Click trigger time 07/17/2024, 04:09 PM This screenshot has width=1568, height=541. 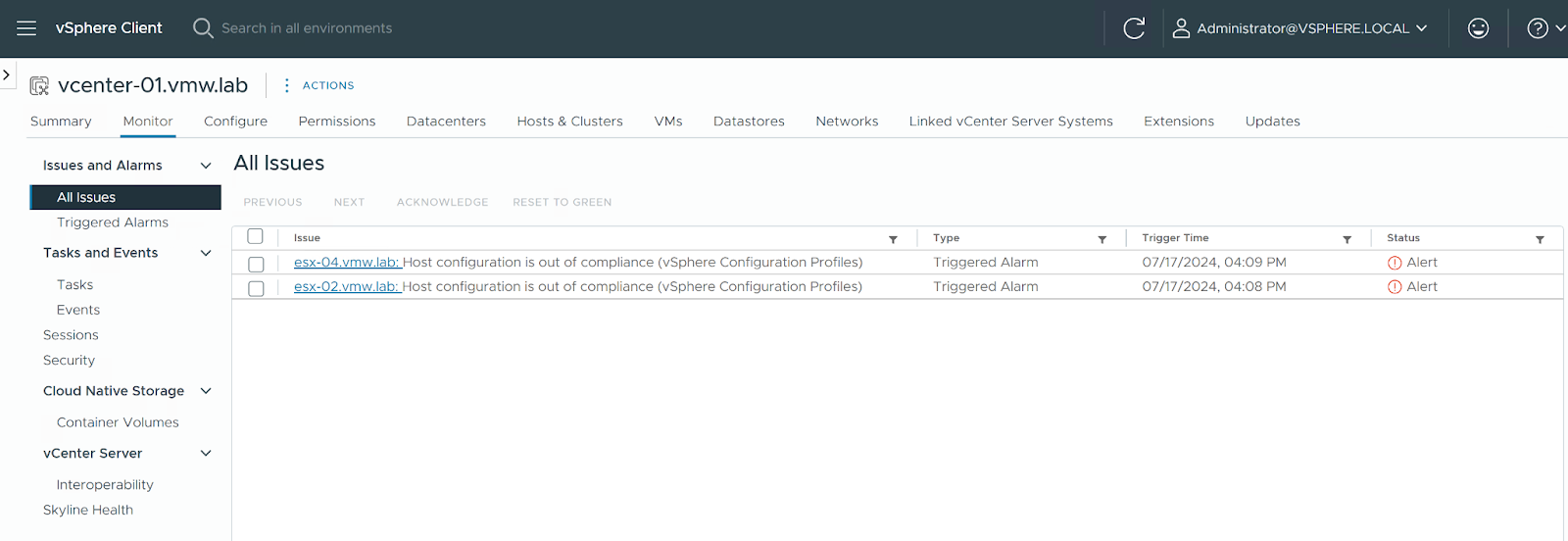pos(1214,263)
